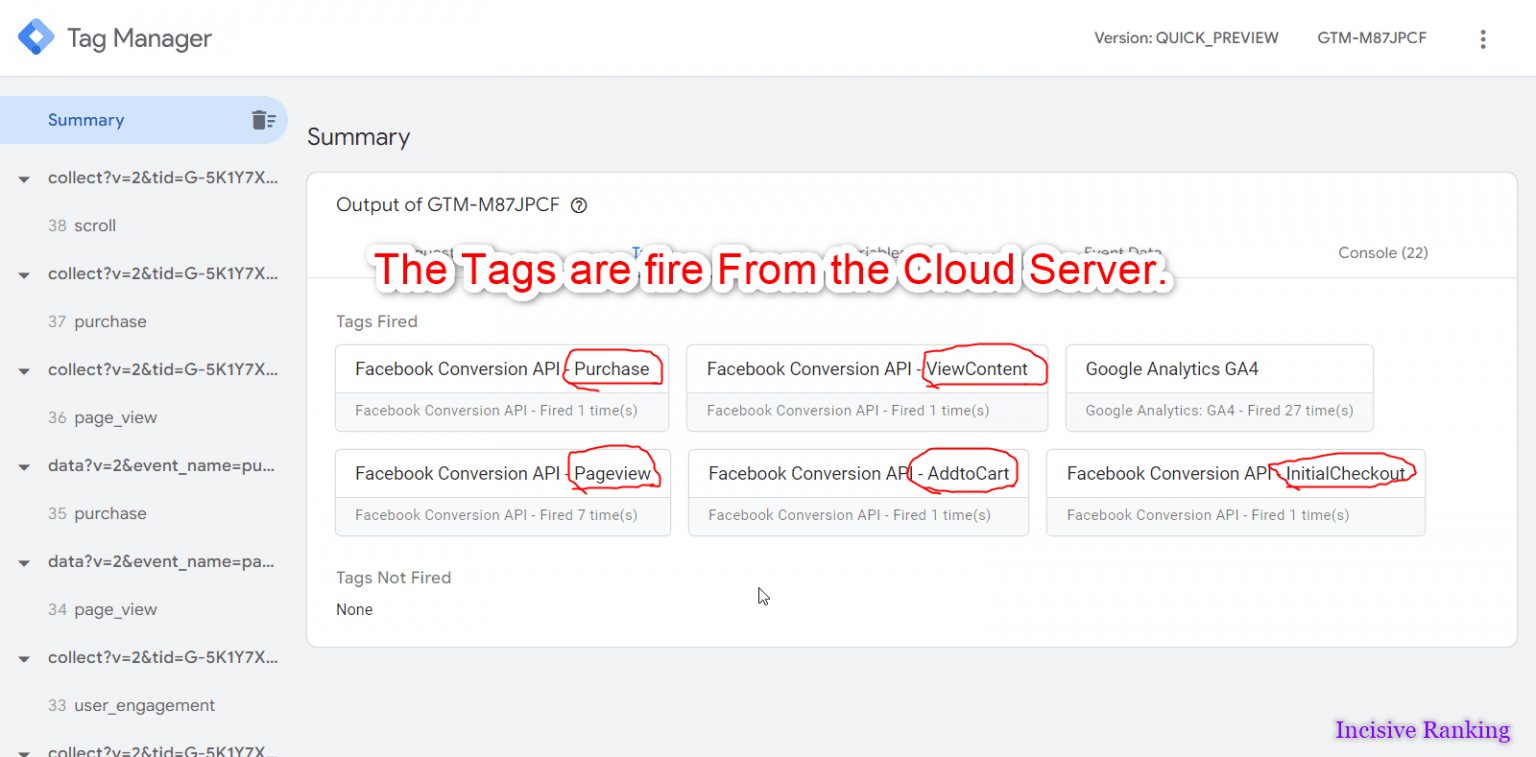Select the Summary item in sidebar

tap(143, 120)
